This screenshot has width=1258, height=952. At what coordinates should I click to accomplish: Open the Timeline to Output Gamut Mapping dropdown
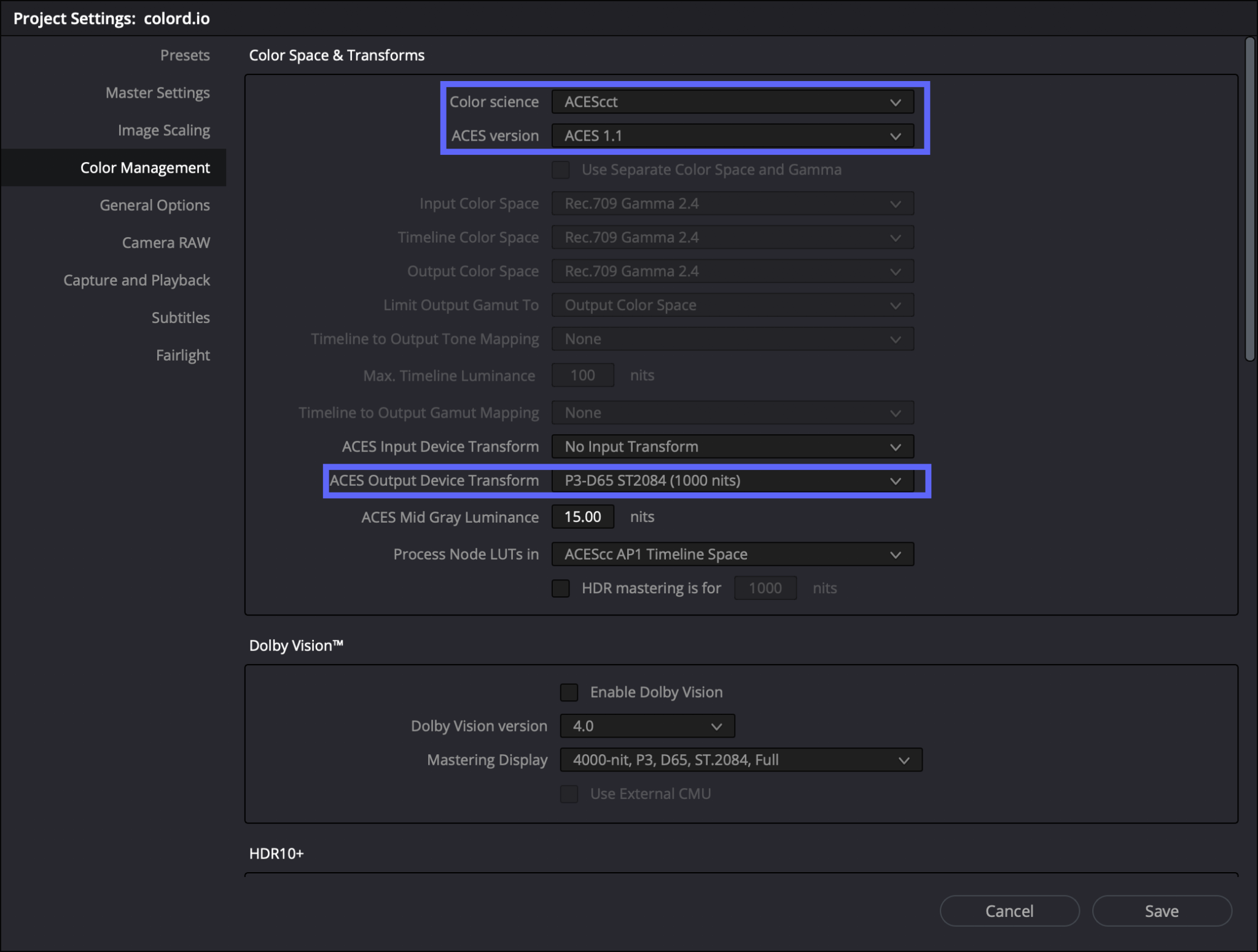[x=731, y=412]
